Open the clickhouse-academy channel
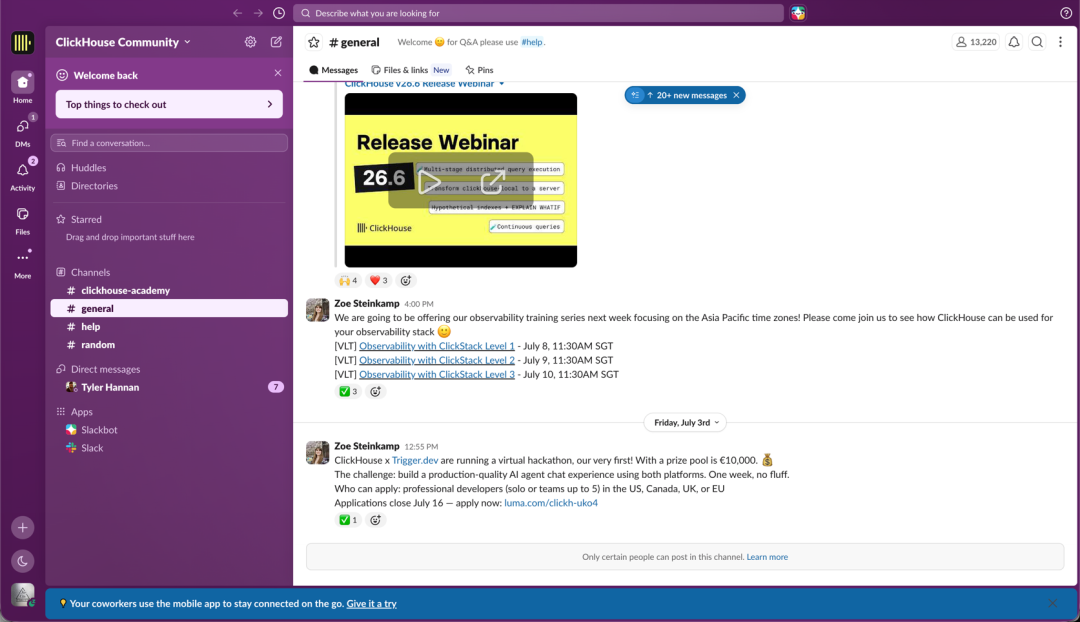Image resolution: width=1080 pixels, height=622 pixels. [169, 291]
